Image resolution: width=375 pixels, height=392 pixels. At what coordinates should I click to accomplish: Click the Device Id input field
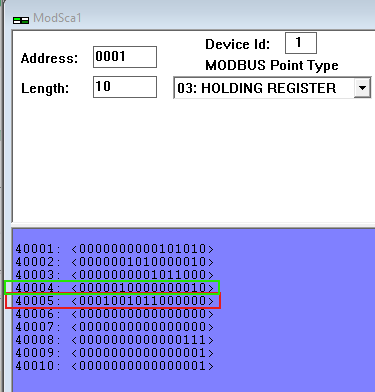(x=301, y=43)
